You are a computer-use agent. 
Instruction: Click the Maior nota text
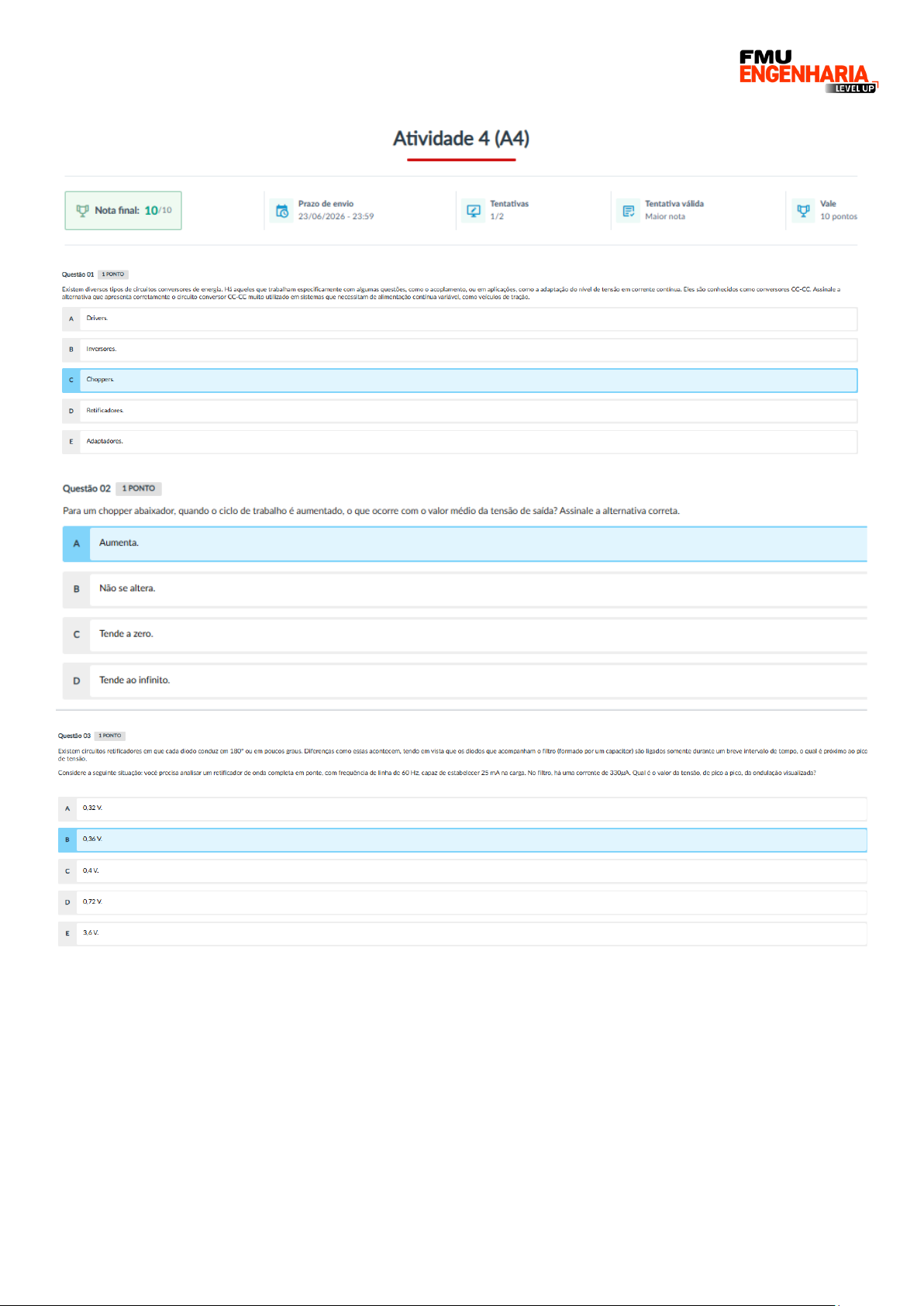click(665, 216)
